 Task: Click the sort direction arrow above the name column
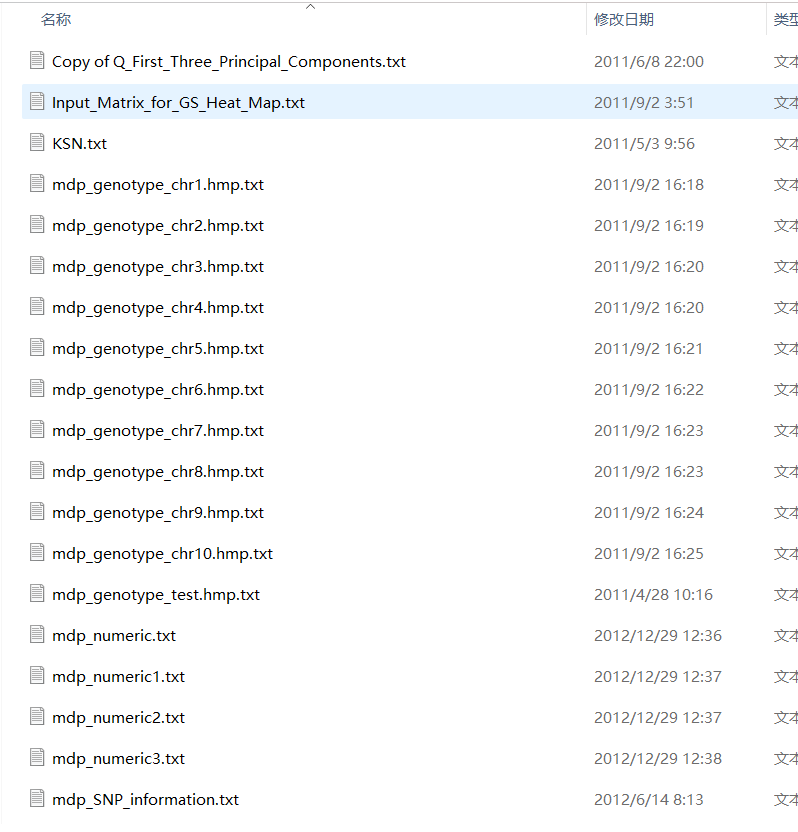(x=311, y=6)
